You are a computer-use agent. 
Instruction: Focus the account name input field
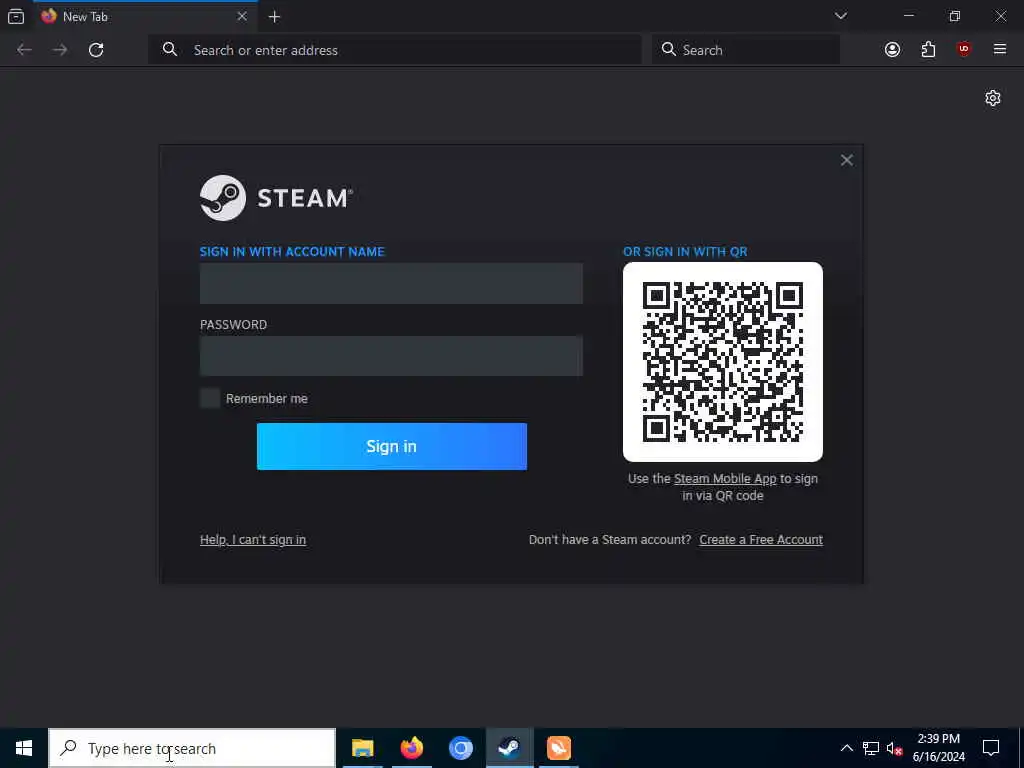tap(391, 283)
